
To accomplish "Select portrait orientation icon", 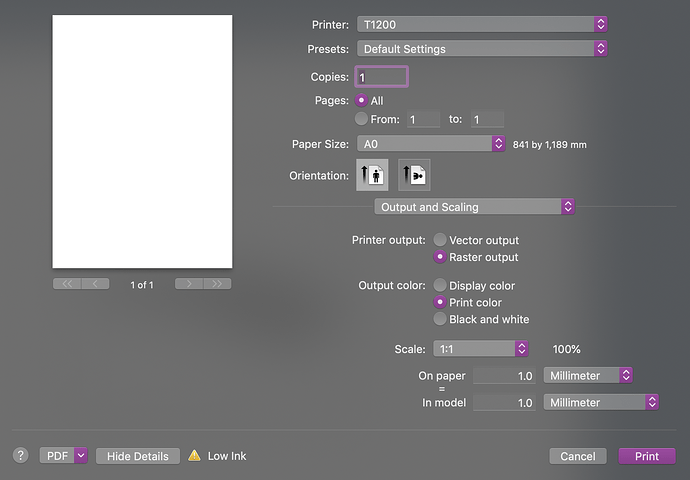I will click(x=372, y=175).
